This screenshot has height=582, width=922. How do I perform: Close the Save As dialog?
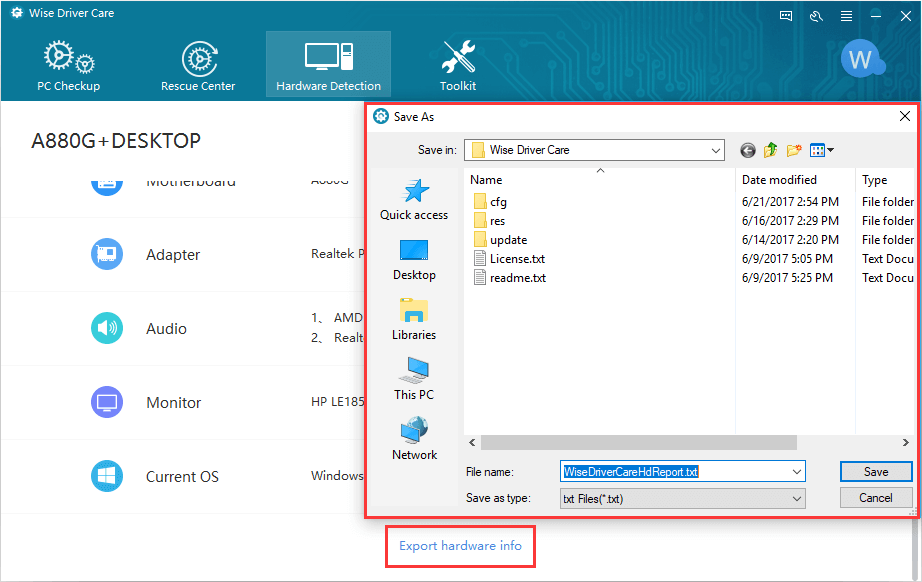click(905, 116)
